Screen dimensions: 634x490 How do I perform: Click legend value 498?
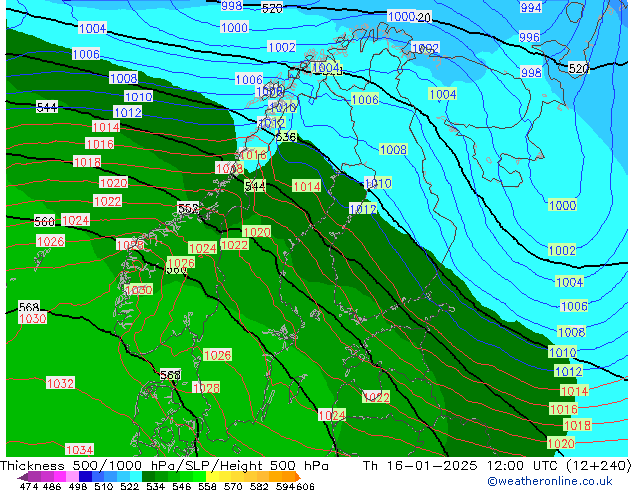(78, 486)
